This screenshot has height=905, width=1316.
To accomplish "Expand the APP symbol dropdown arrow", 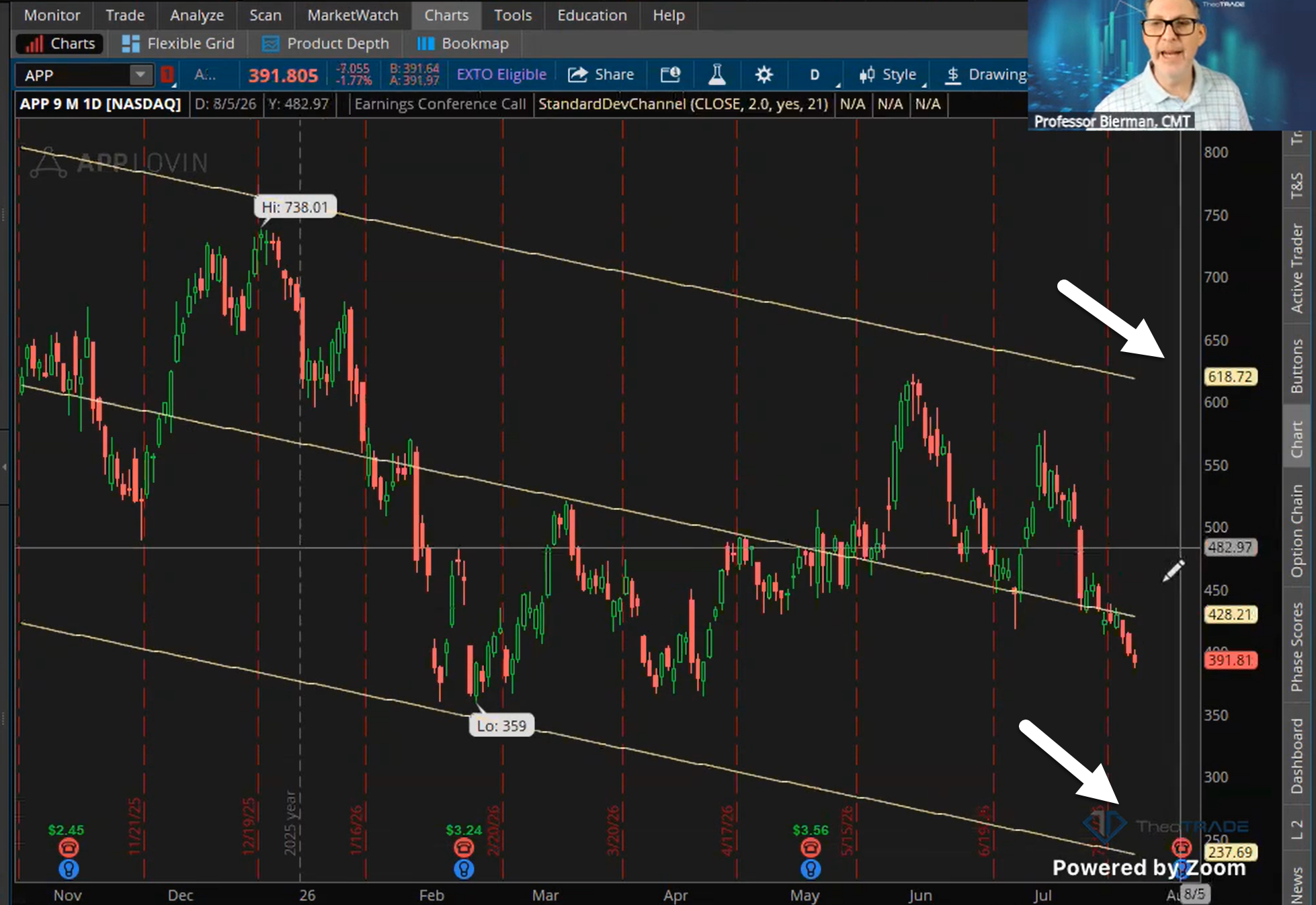I will [140, 75].
